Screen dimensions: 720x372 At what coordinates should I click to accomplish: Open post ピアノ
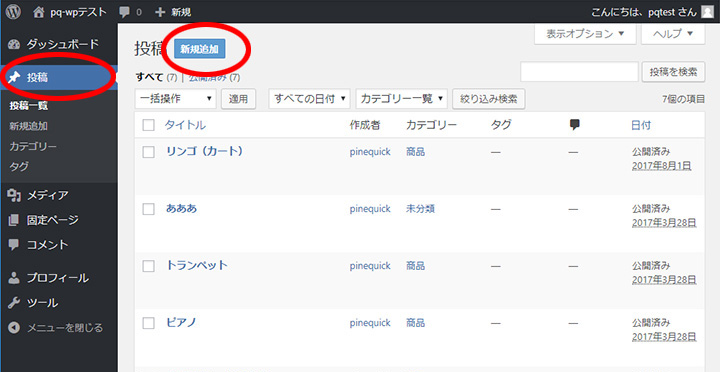181,322
